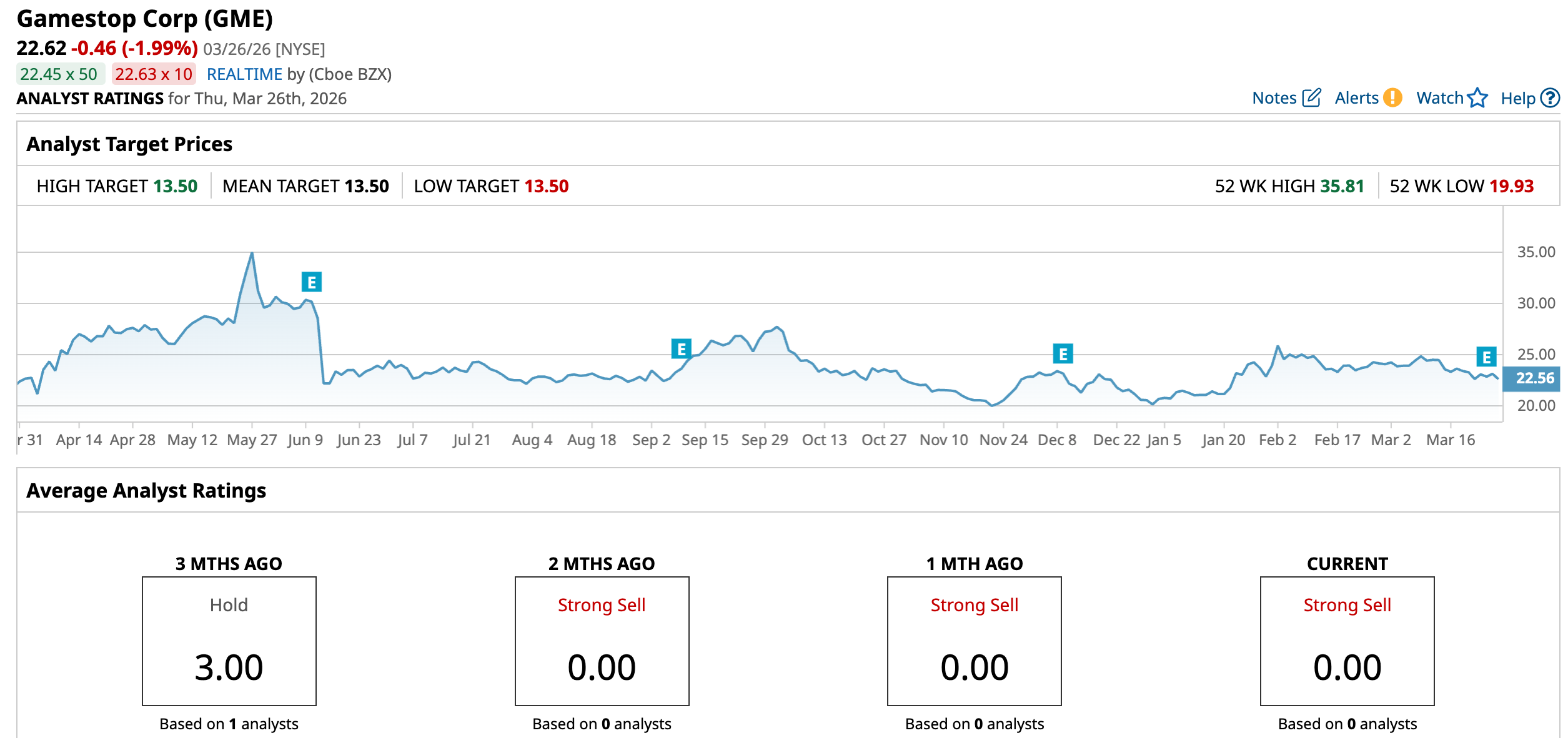Screen dimensions: 1568x738
Task: Click the earnings E marker near Sep 2
Action: pos(681,349)
